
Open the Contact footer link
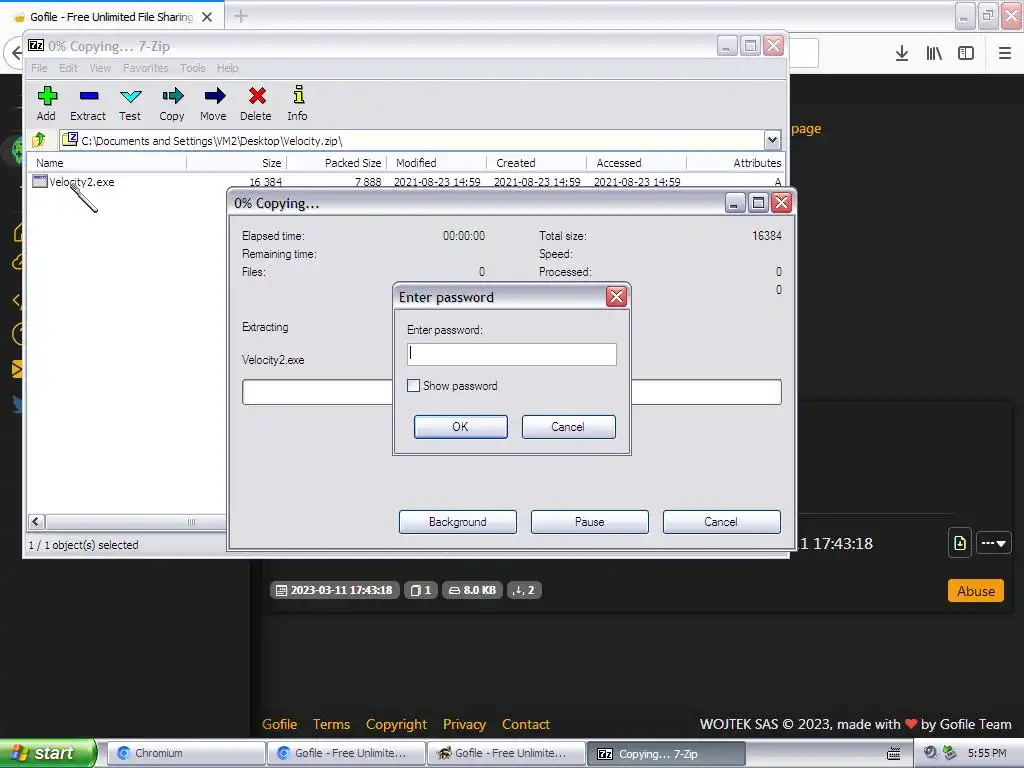(526, 724)
